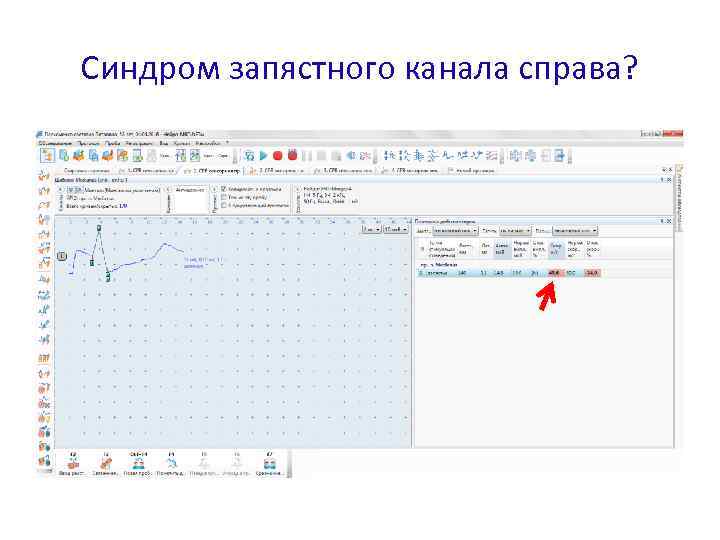Click the green play triangle in toolbar

(264, 156)
